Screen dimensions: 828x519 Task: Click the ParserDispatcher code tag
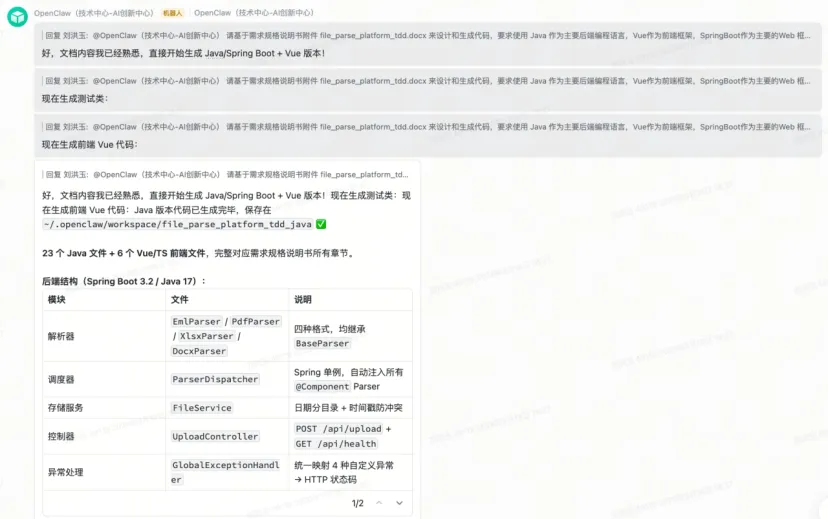[215, 379]
